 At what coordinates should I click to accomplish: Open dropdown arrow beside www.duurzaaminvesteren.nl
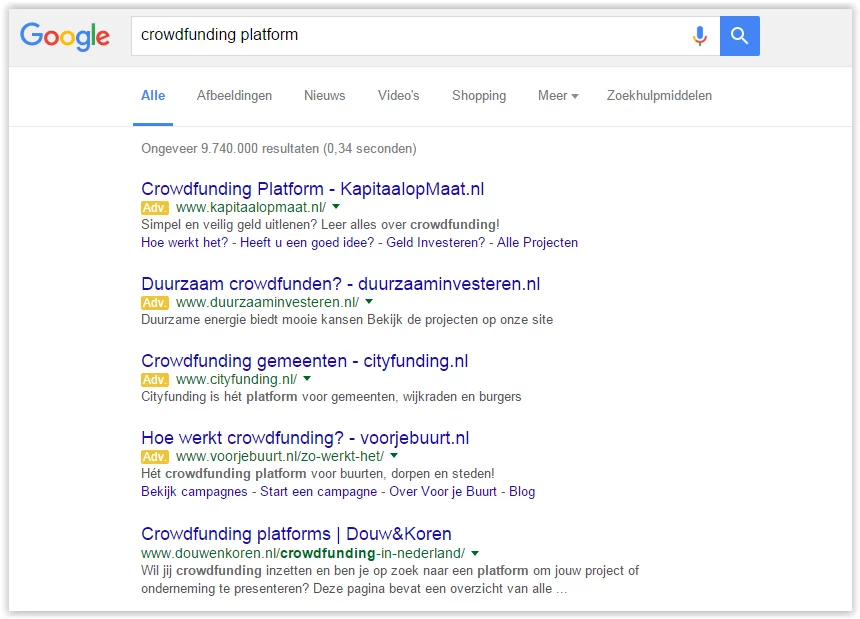(369, 302)
